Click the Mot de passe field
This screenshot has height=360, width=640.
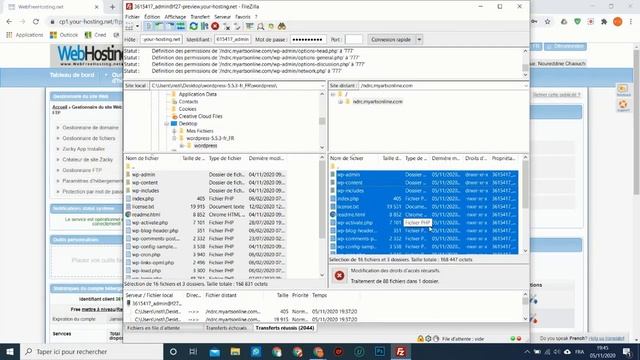pyautogui.click(x=308, y=40)
